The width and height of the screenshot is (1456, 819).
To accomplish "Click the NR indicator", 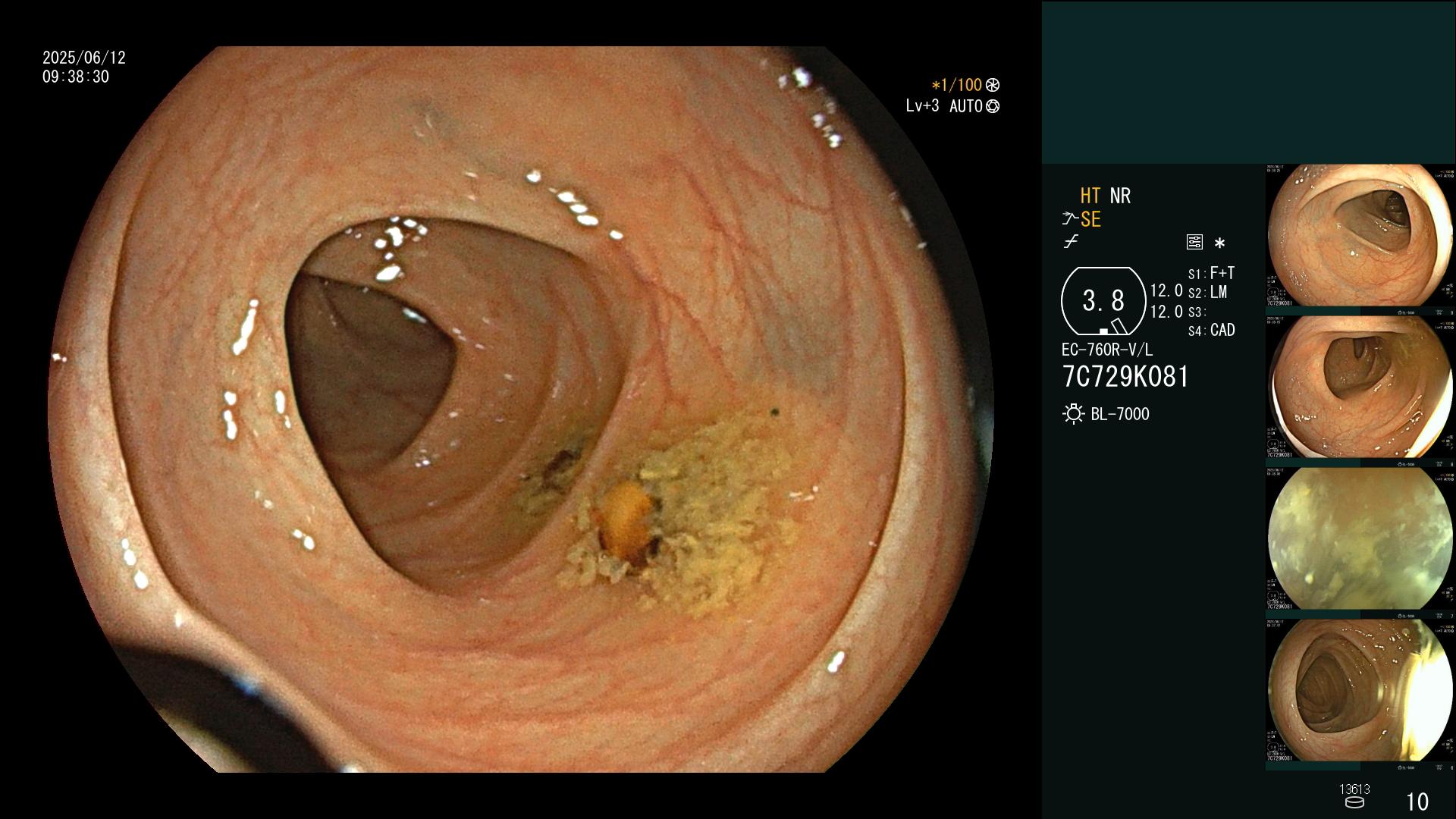I will point(1120,196).
